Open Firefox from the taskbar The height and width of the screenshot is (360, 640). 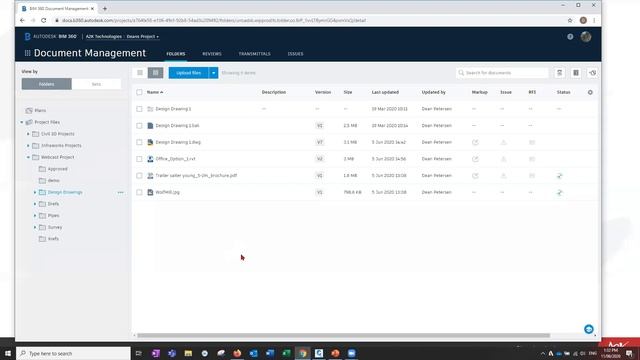[x=237, y=353]
